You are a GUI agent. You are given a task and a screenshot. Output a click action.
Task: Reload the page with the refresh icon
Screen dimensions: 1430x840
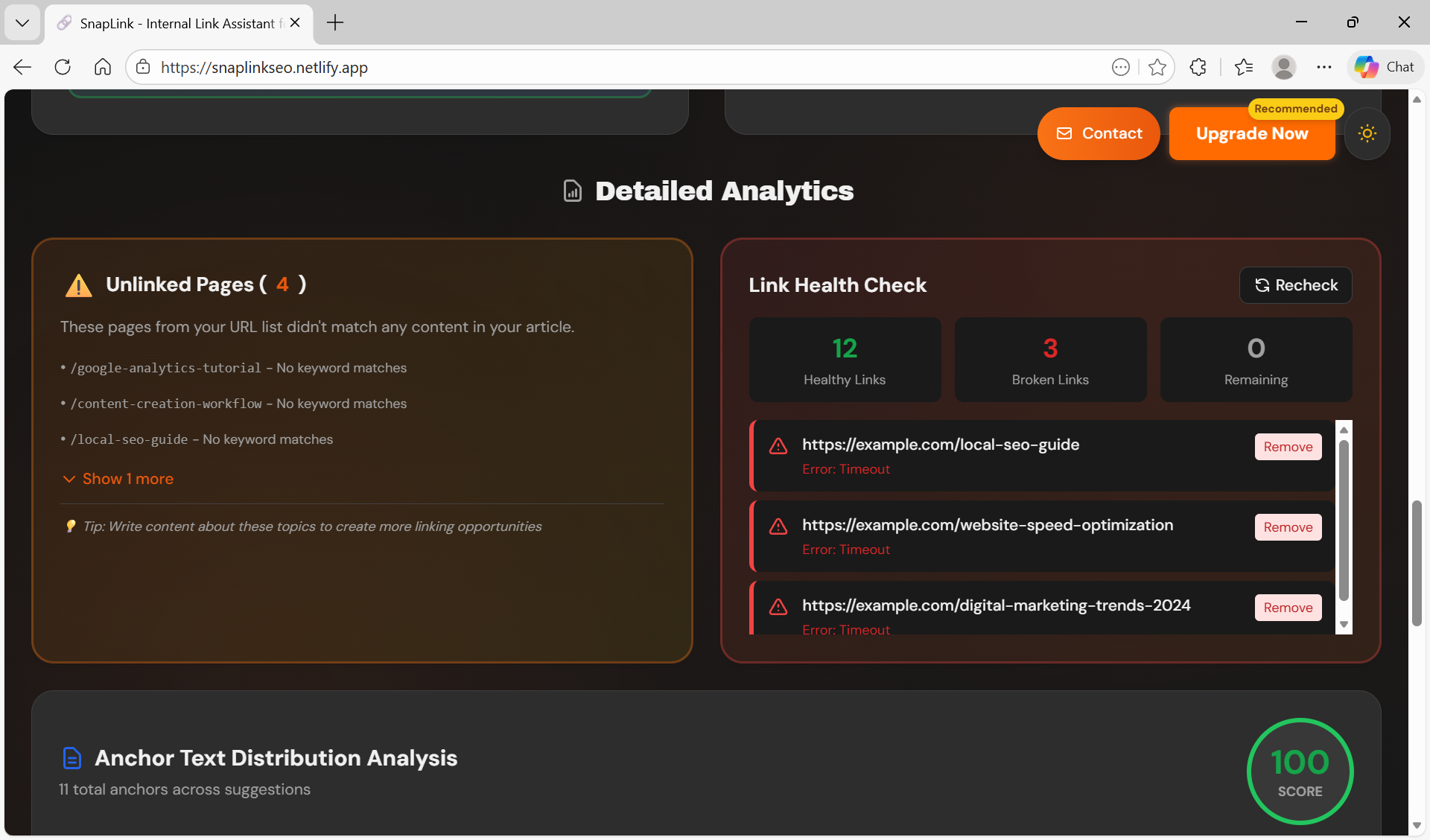(x=63, y=67)
